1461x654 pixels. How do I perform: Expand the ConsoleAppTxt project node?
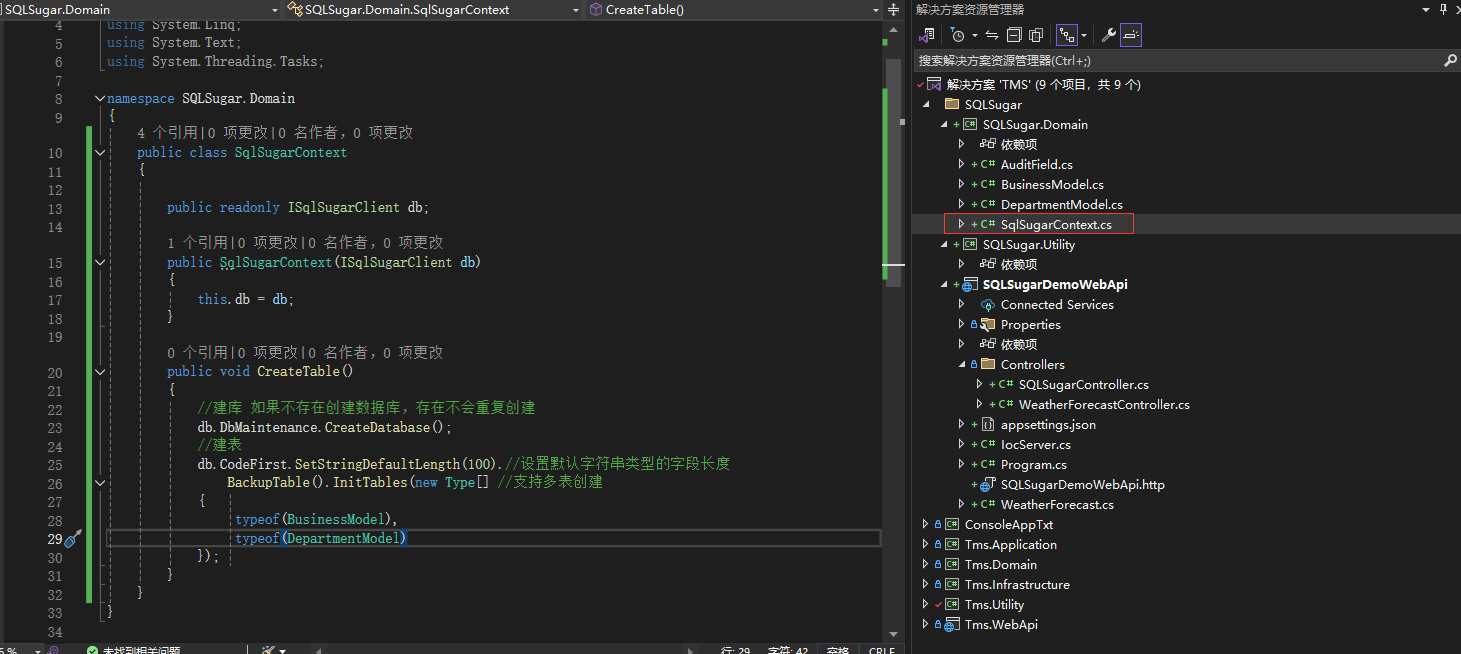tap(925, 525)
